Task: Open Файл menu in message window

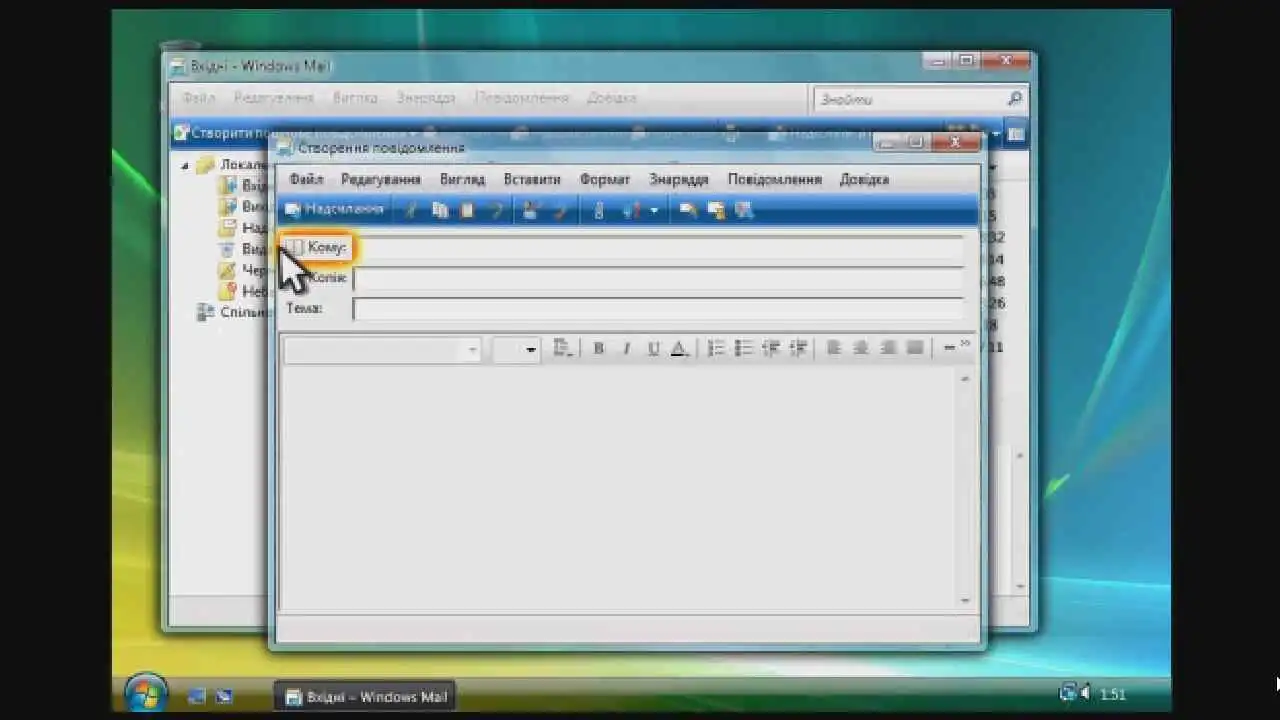Action: click(306, 180)
